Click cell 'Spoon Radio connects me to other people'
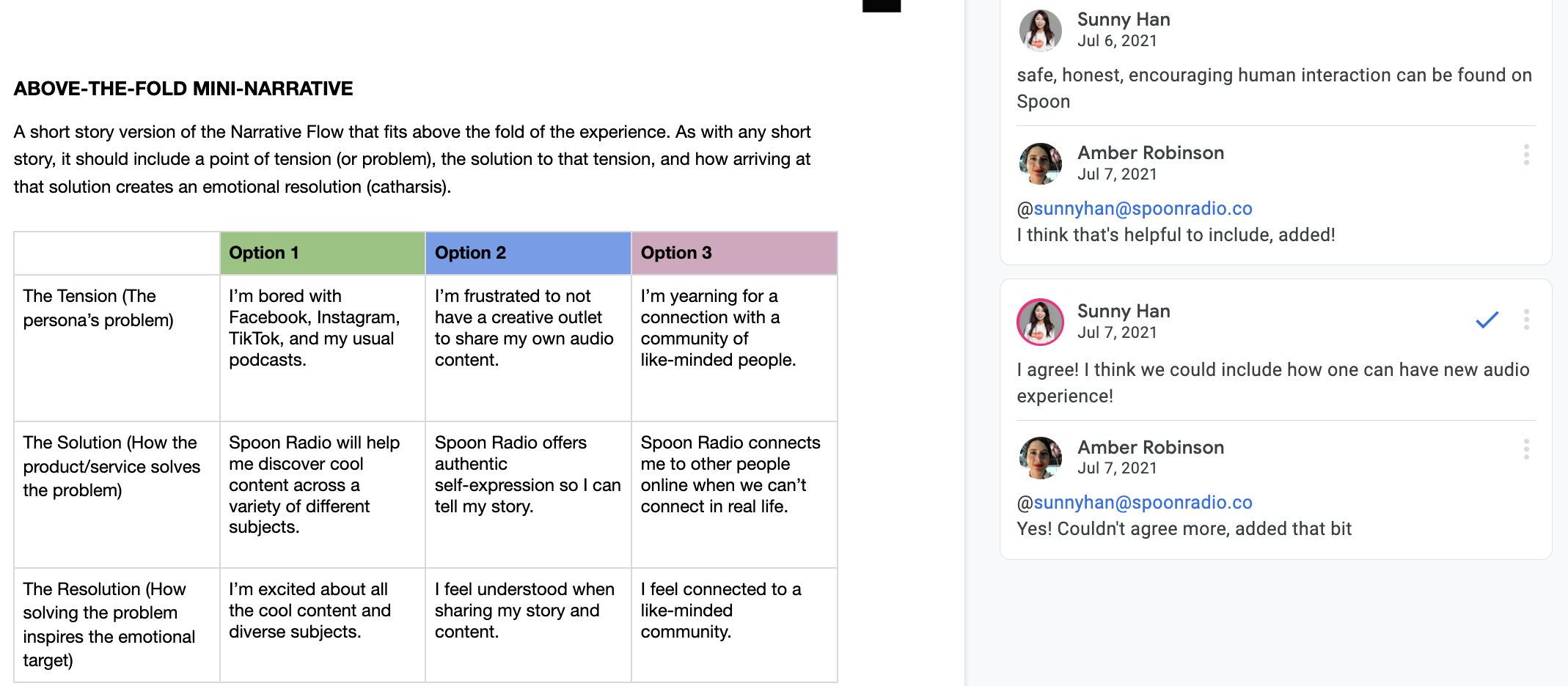This screenshot has height=686, width=1568. (734, 495)
